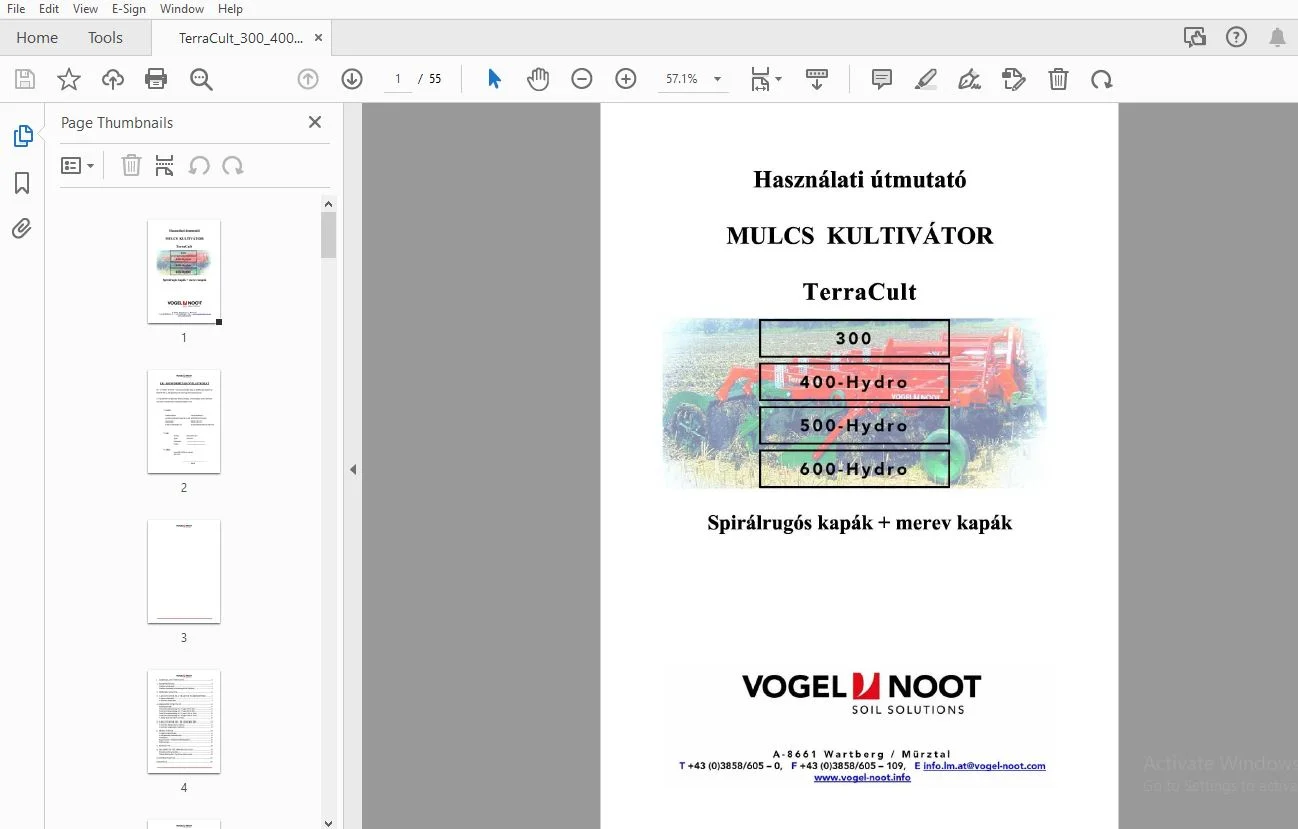
Task: Click thumbnails scrollbar up arrow
Action: pyautogui.click(x=329, y=204)
